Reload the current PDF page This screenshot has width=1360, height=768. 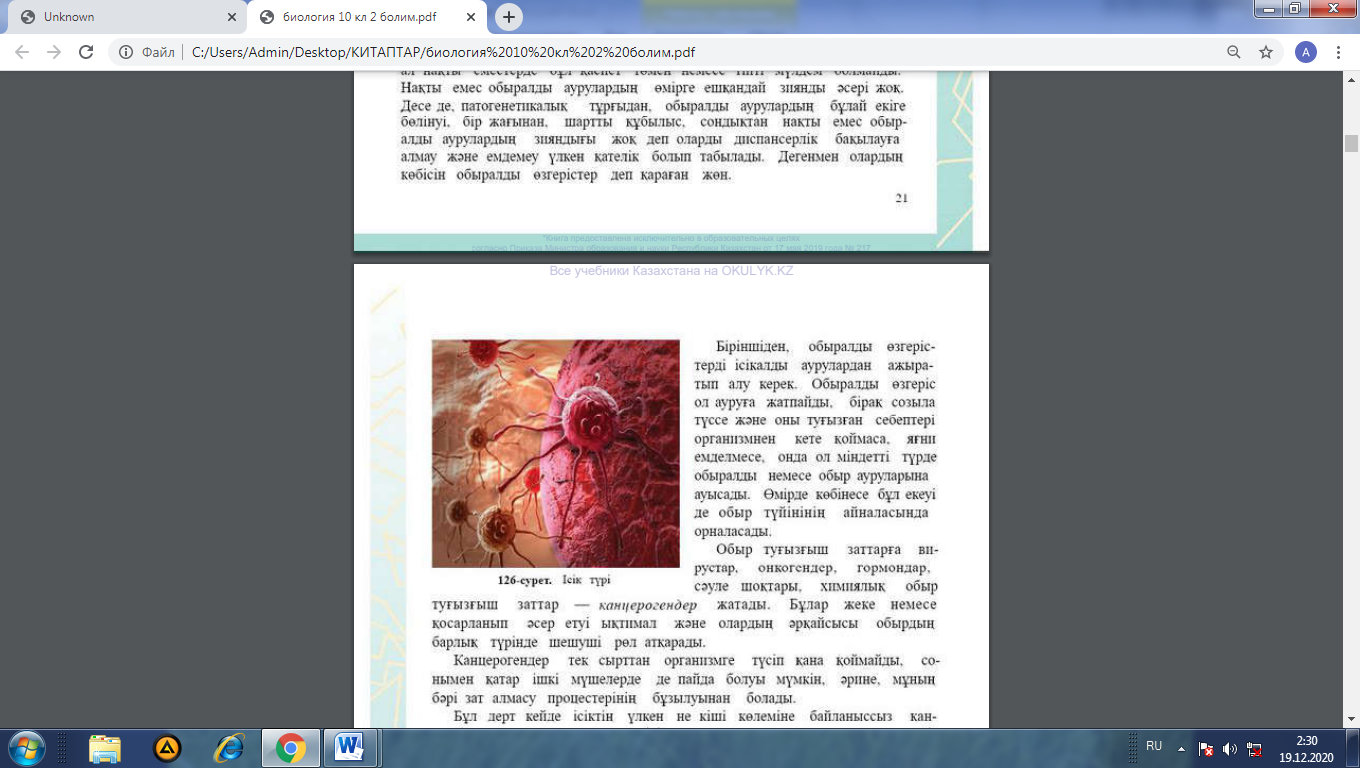[86, 52]
